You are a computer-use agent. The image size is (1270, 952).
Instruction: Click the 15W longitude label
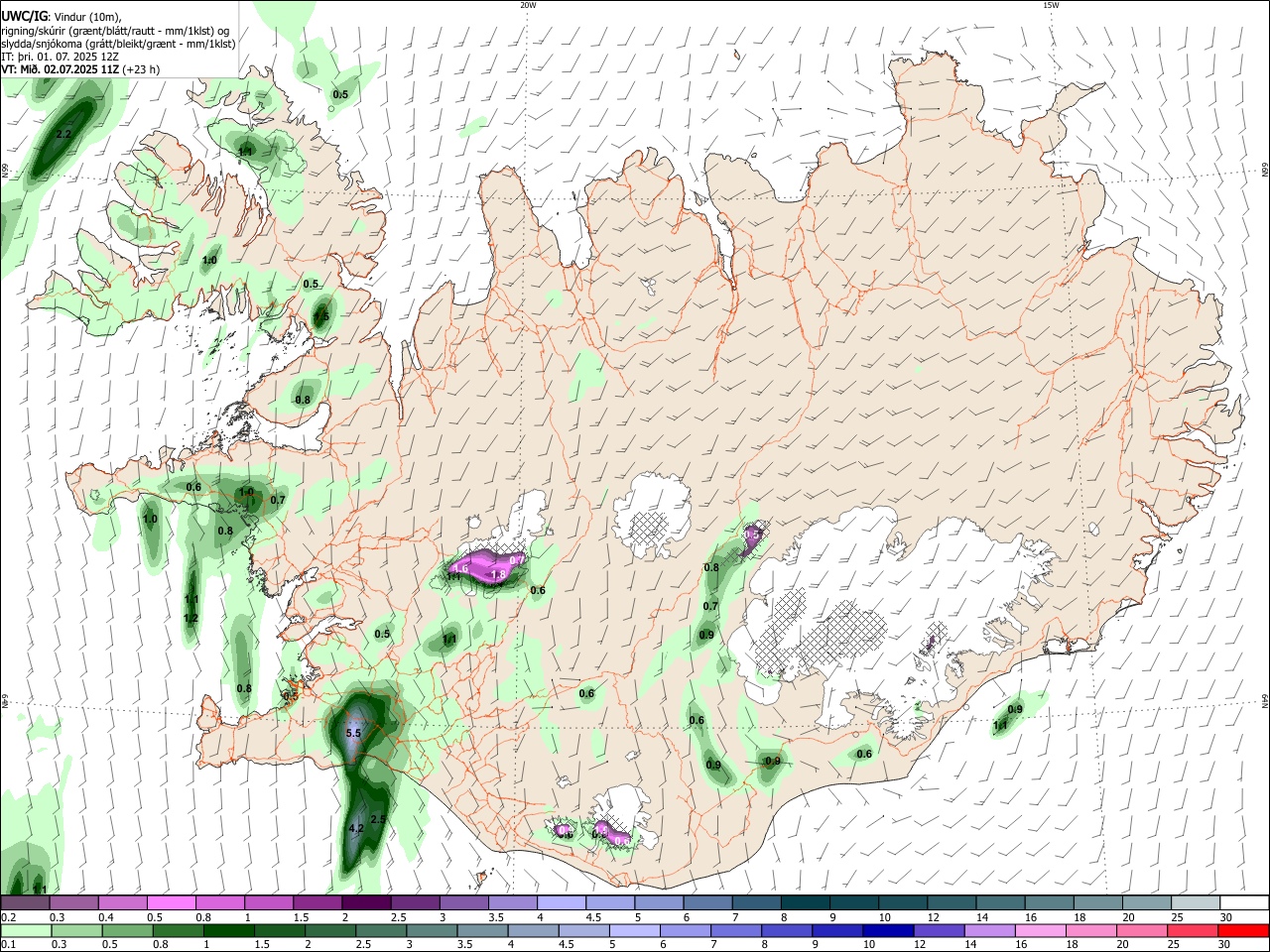[x=1051, y=5]
